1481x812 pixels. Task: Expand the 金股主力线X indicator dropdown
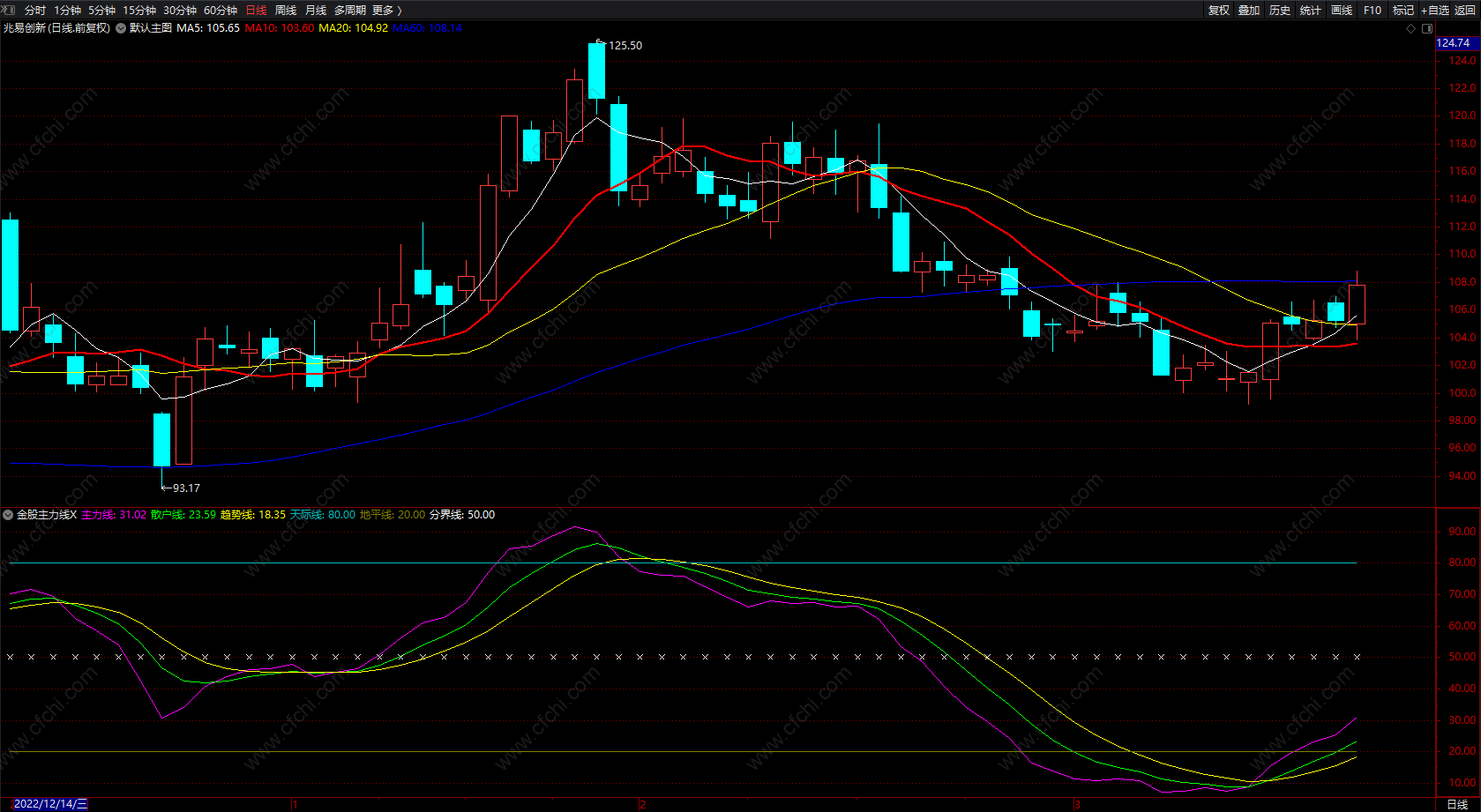(x=8, y=515)
